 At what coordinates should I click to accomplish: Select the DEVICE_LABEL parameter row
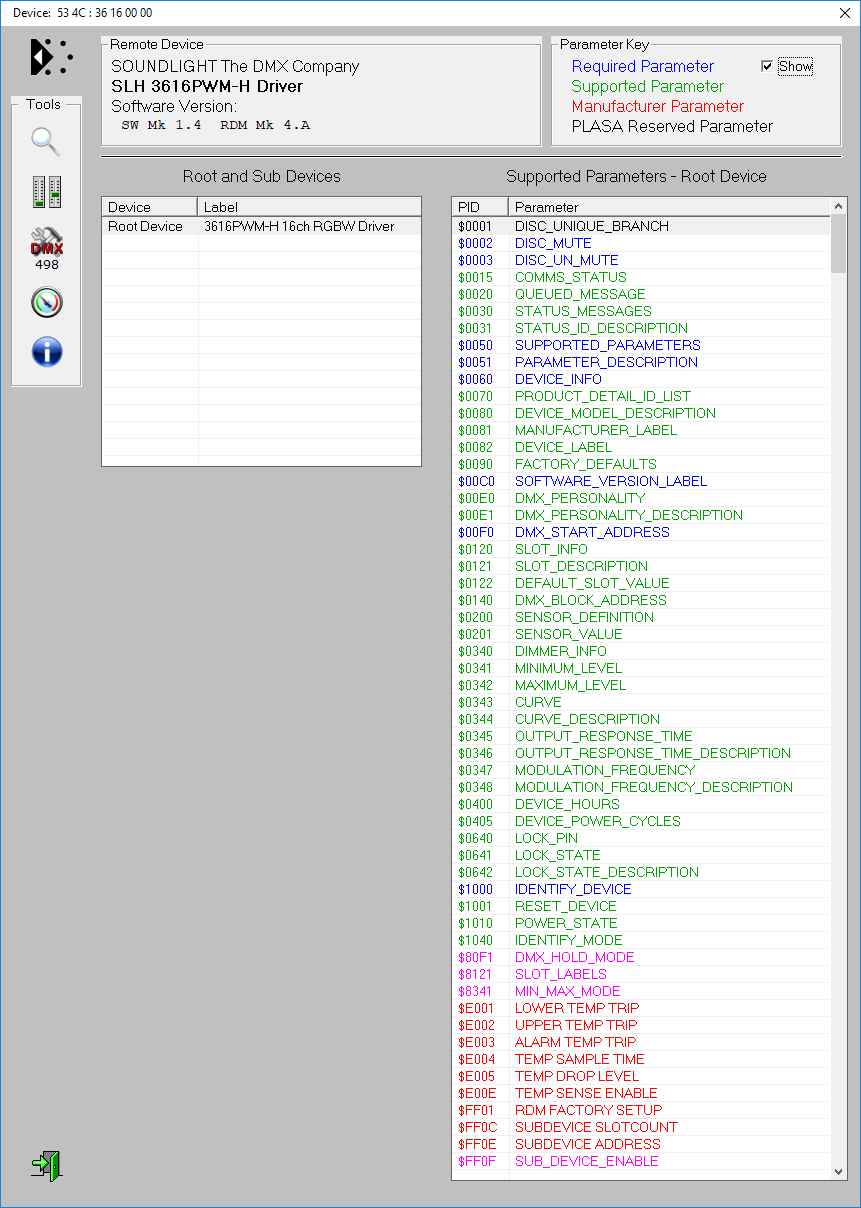click(564, 447)
